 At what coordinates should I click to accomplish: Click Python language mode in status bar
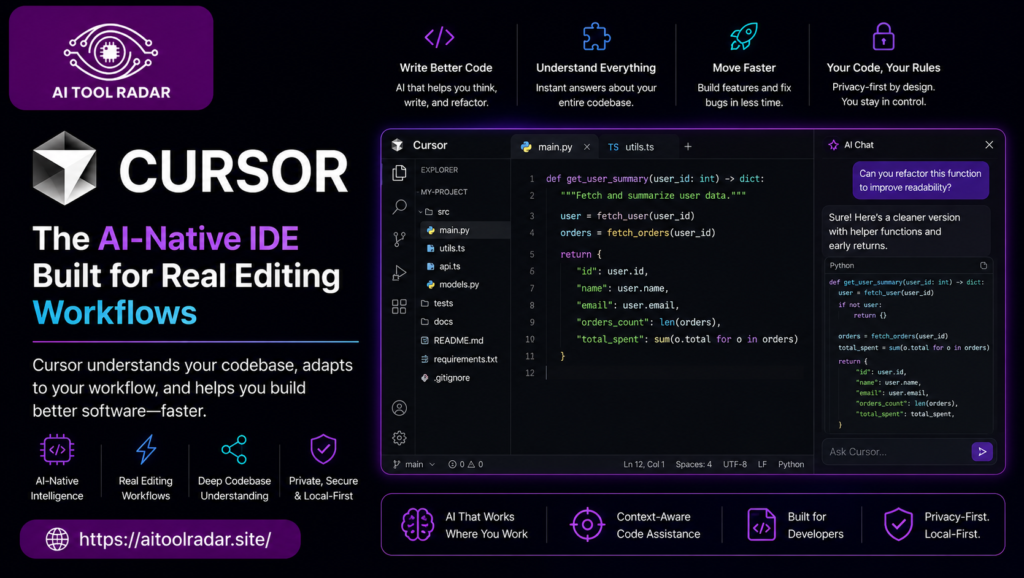tap(791, 464)
